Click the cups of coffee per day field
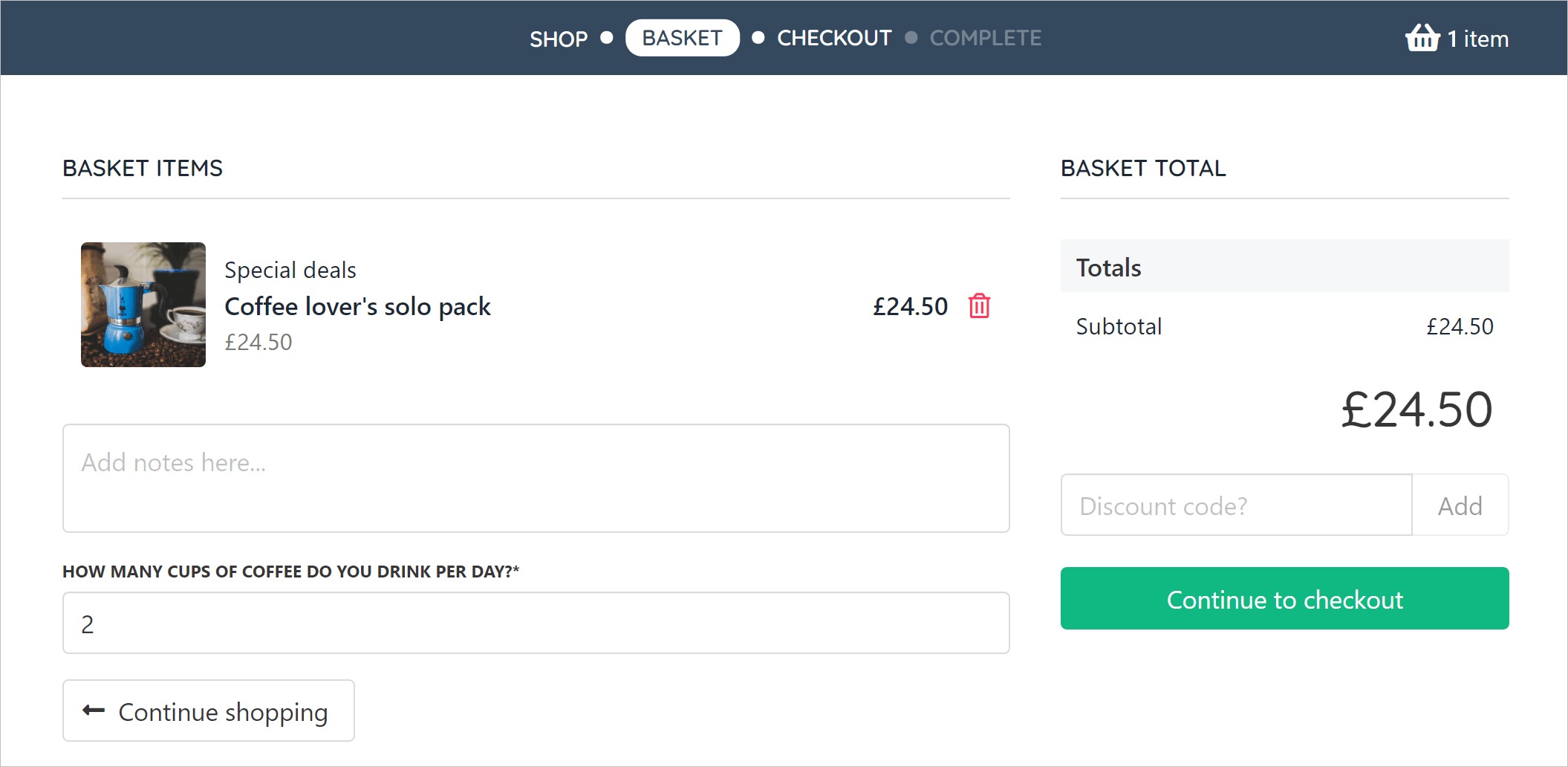 point(536,623)
